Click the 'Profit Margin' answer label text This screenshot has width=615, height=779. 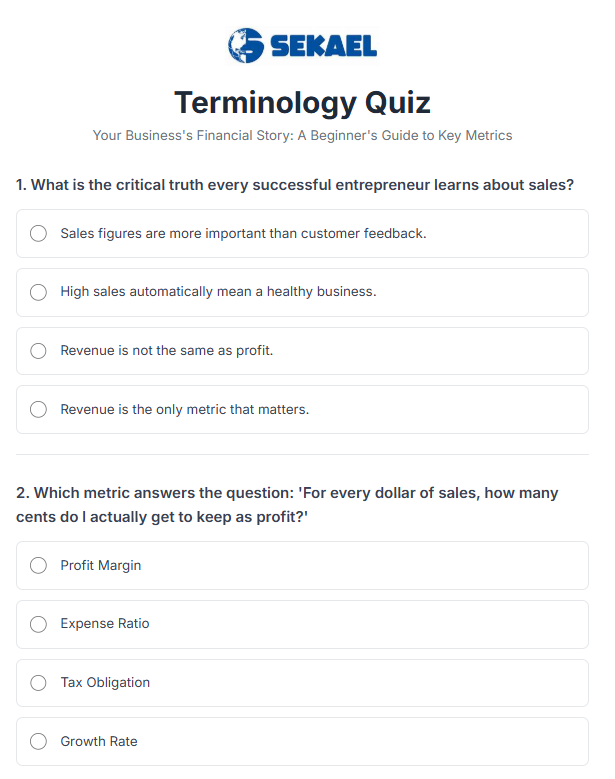(x=101, y=566)
